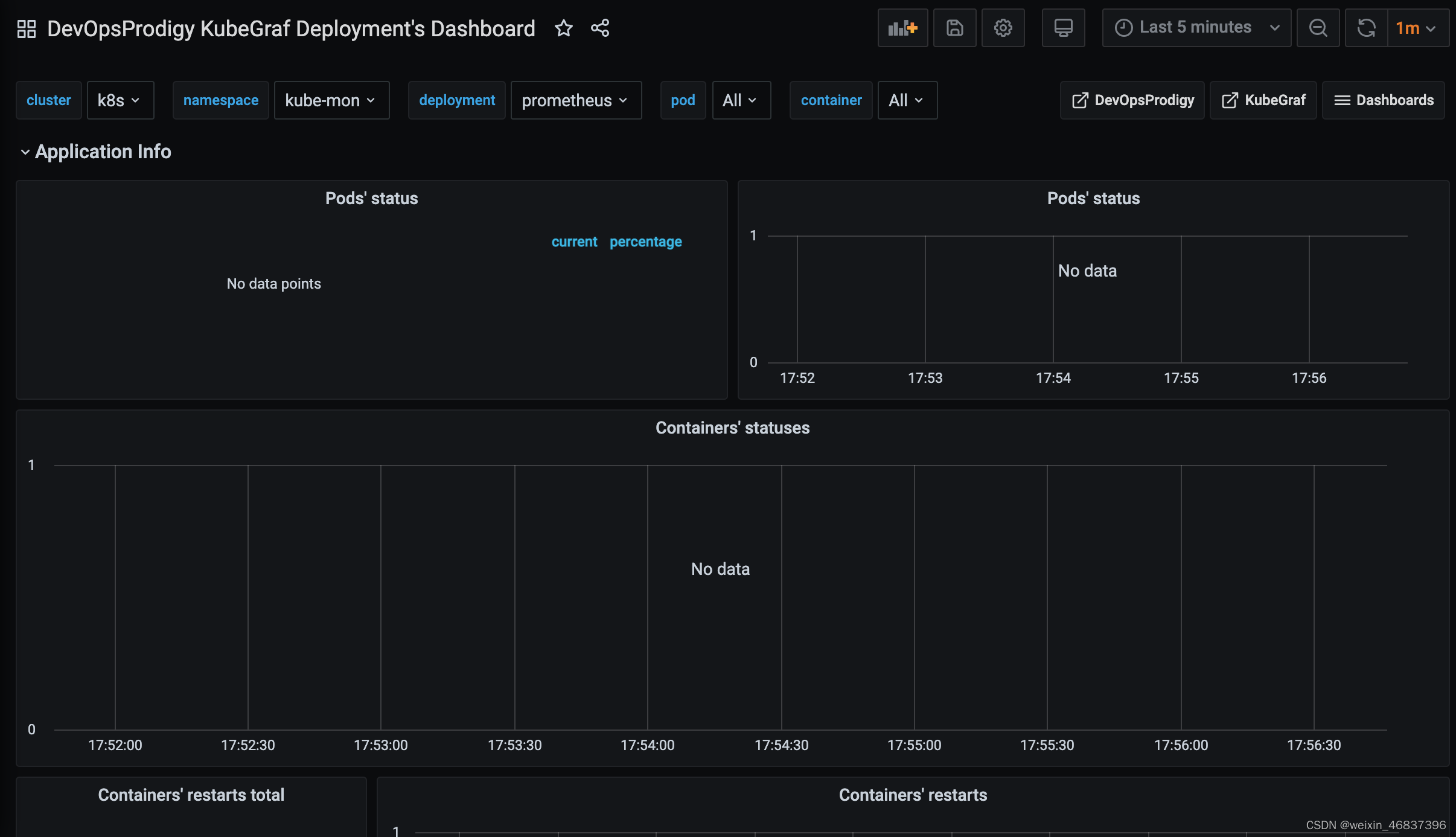Open the 1m refresh interval dropdown
This screenshot has height=837, width=1456.
(1418, 28)
